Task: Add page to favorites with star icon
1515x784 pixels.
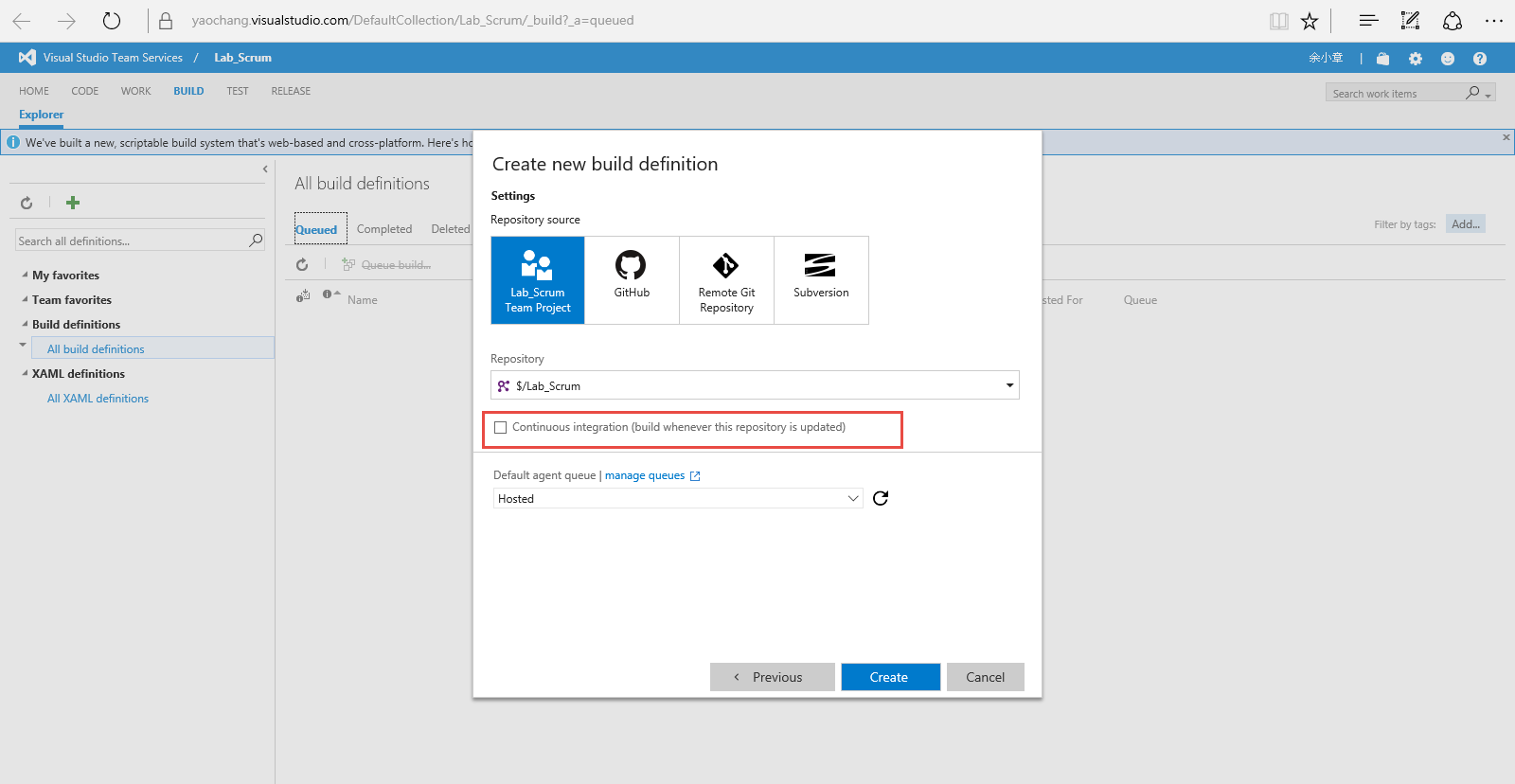Action: tap(1310, 21)
